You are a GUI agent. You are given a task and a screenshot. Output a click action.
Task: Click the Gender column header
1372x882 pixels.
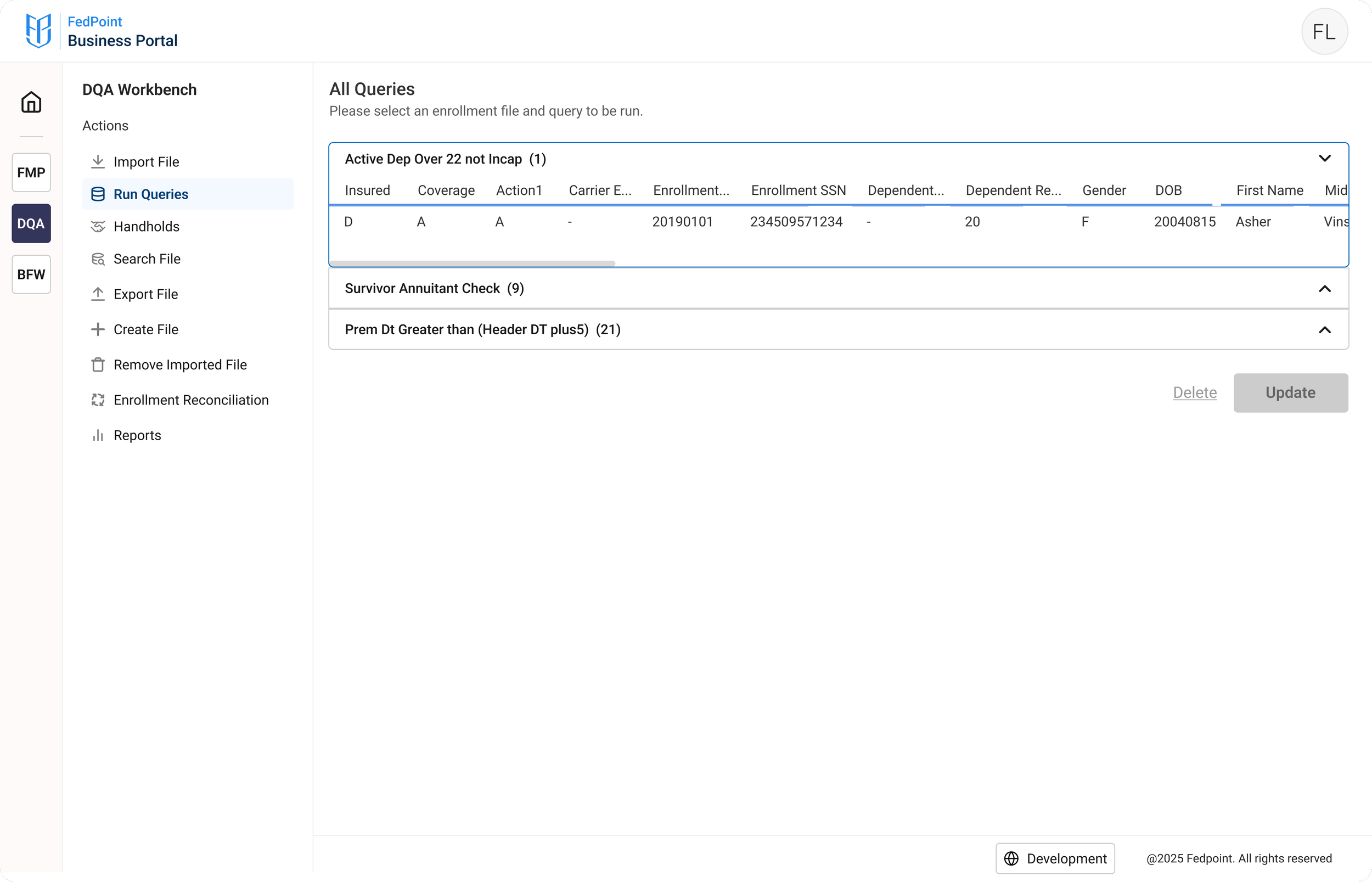(x=1104, y=190)
